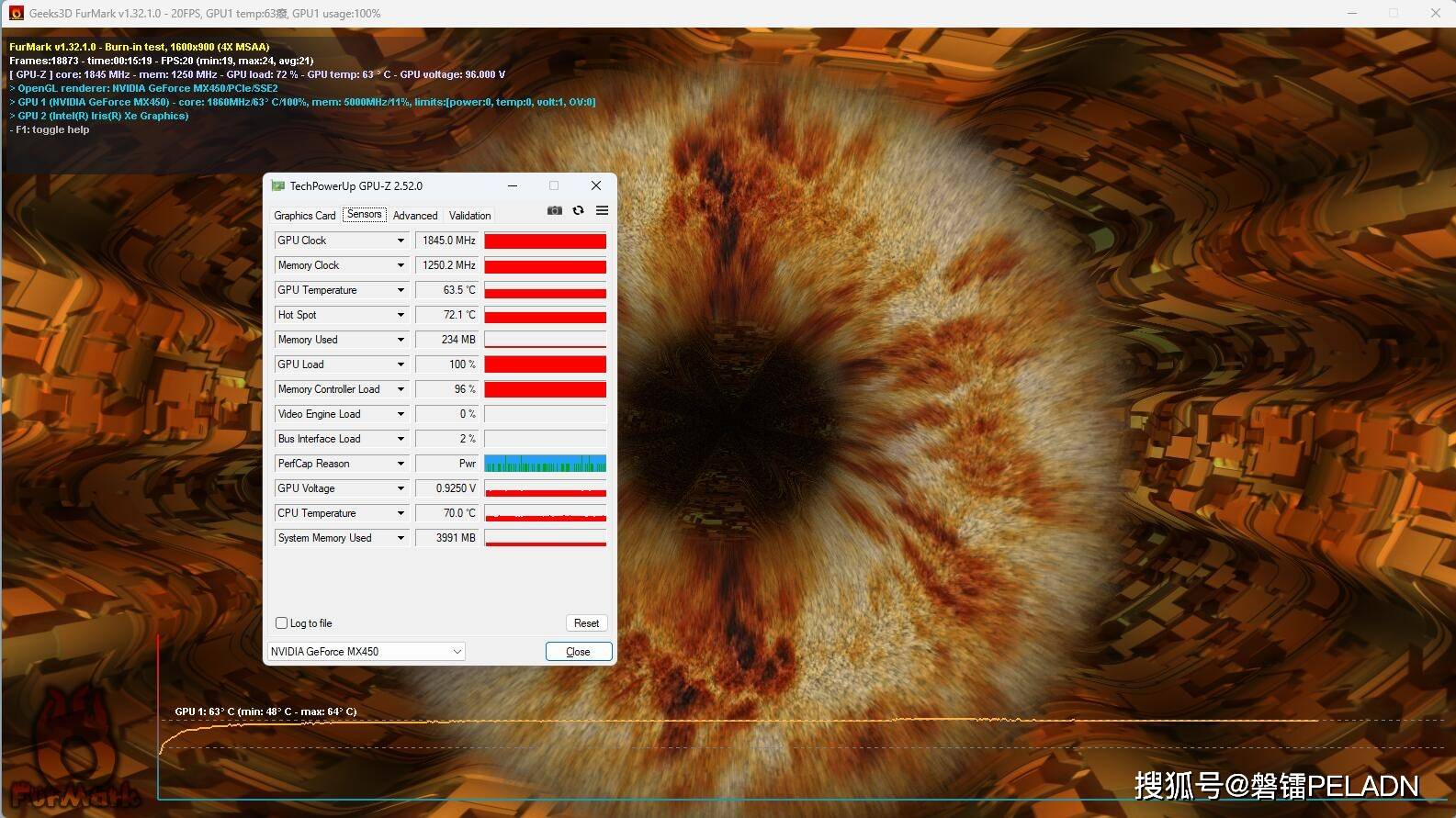The width and height of the screenshot is (1456, 818).
Task: Click the 234 MB memory used value
Action: point(447,340)
